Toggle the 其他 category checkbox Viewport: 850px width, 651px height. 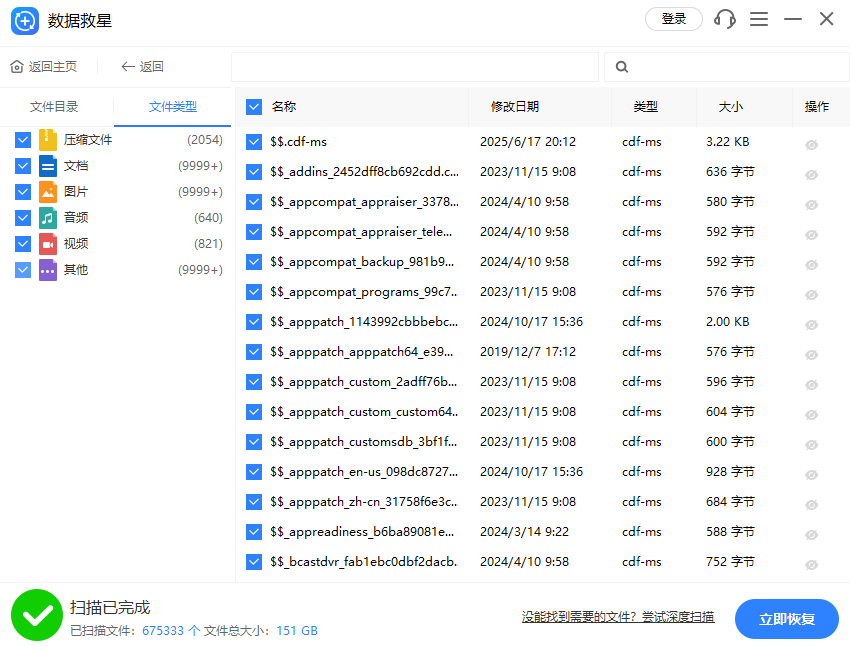(23, 270)
